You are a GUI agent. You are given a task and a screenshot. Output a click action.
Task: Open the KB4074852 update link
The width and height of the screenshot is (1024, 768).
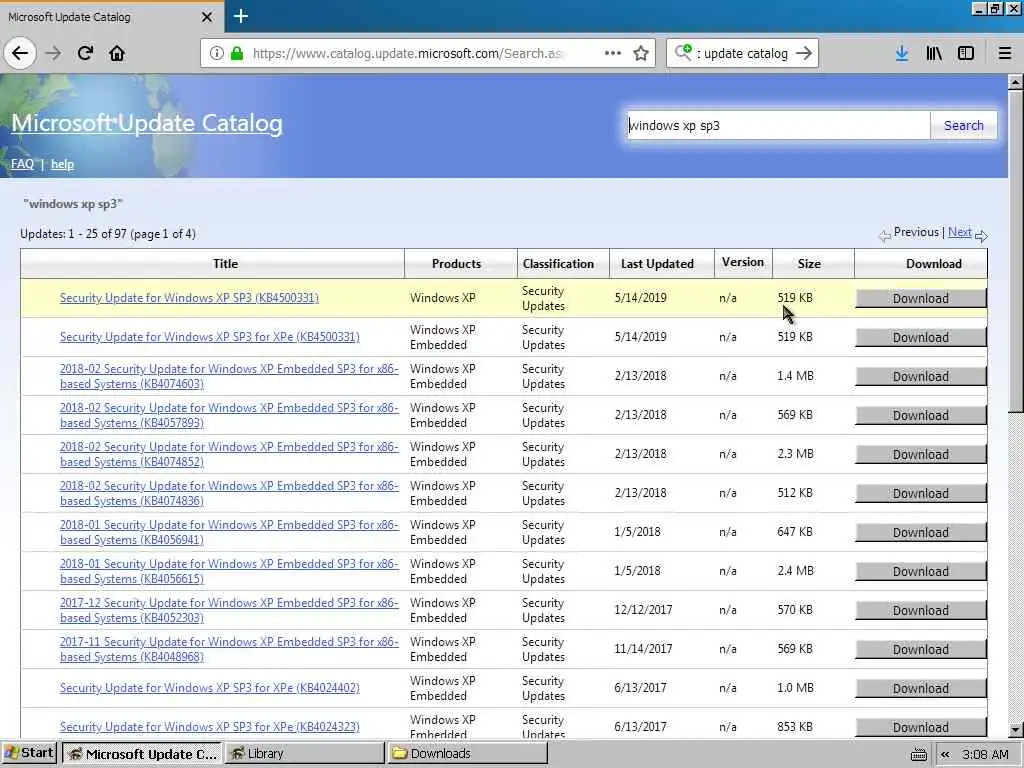[229, 455]
